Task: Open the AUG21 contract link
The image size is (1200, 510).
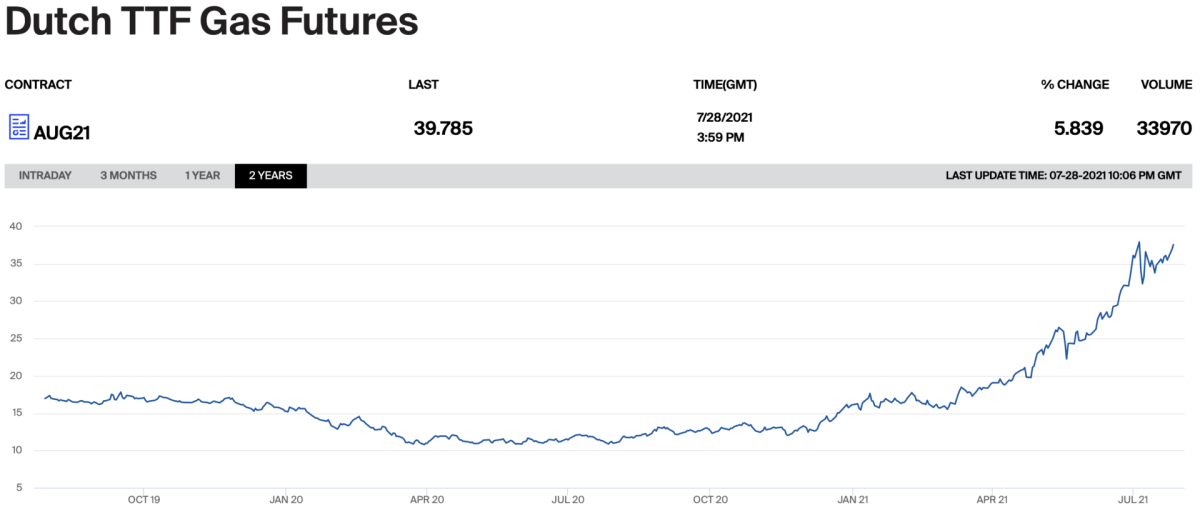Action: pyautogui.click(x=62, y=131)
